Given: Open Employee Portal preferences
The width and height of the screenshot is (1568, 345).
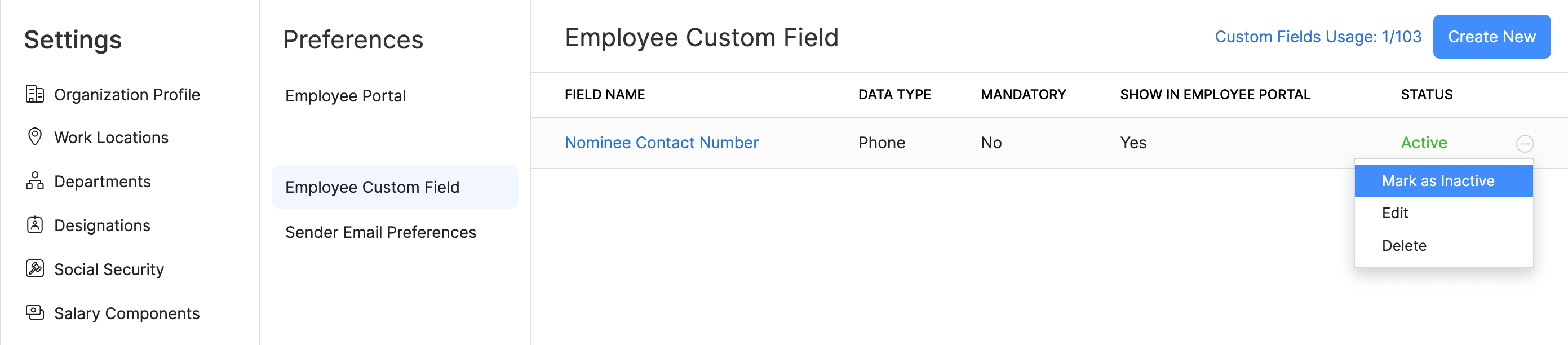Looking at the screenshot, I should point(345,96).
